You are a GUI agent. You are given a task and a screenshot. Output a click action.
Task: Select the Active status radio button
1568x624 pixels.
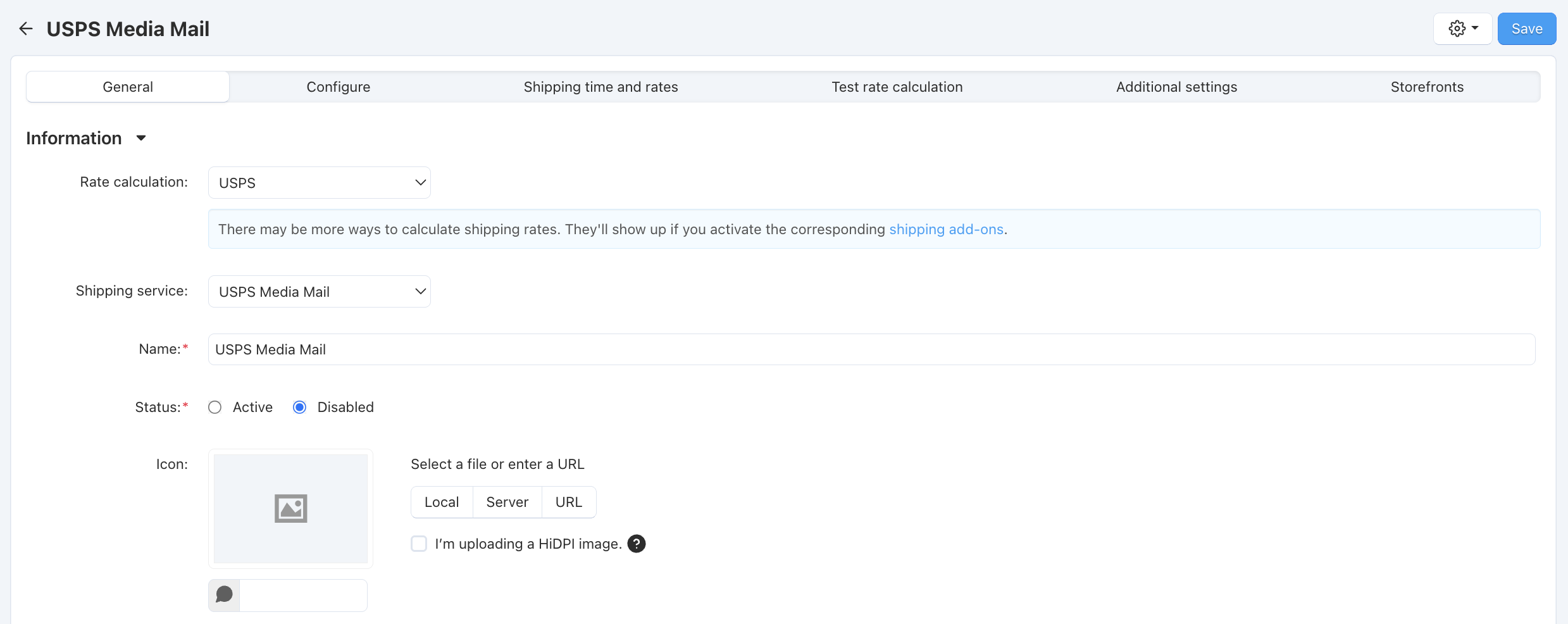pyautogui.click(x=215, y=407)
